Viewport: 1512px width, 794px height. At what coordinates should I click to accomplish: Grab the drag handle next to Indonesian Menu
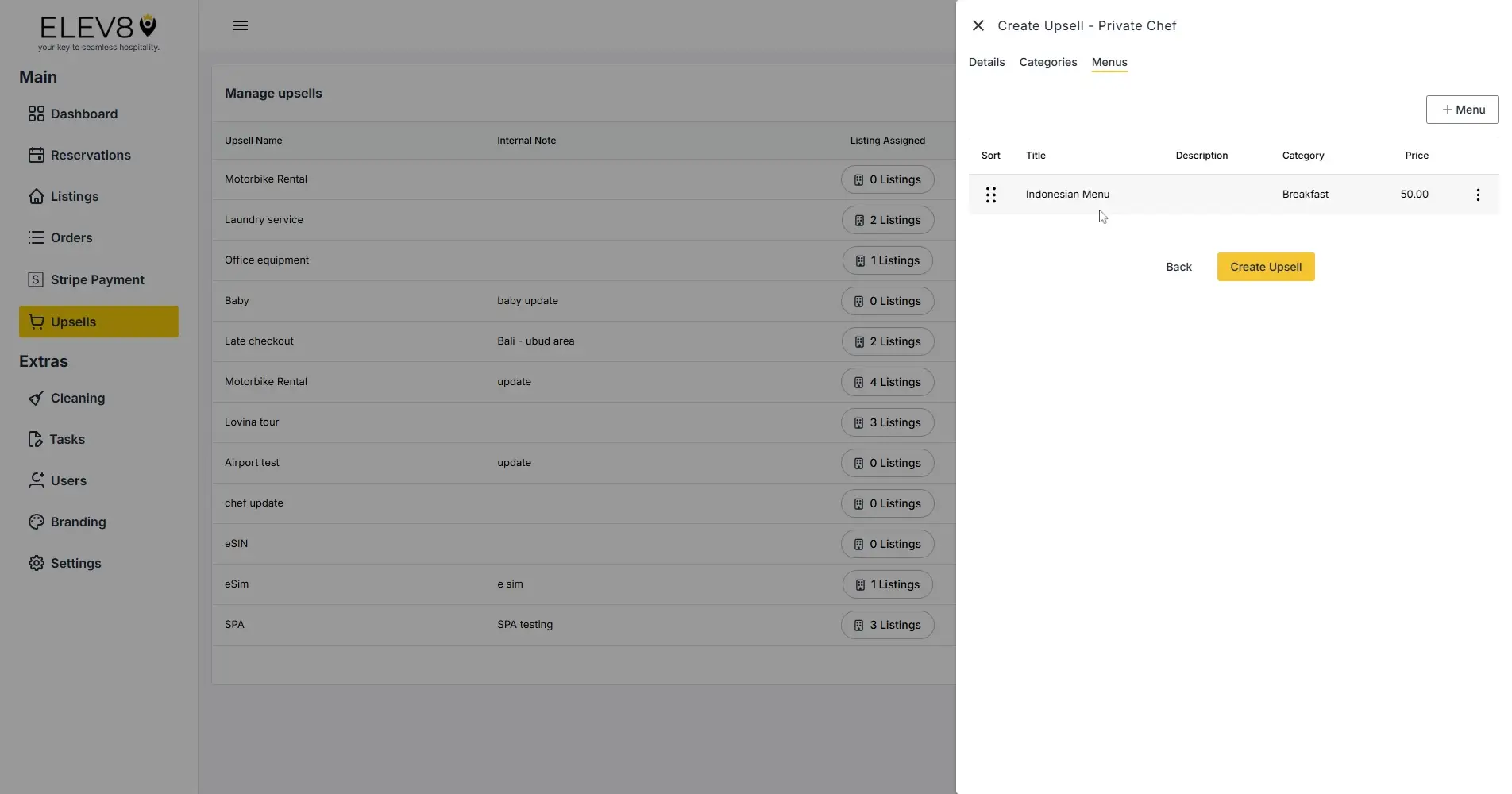tap(990, 194)
